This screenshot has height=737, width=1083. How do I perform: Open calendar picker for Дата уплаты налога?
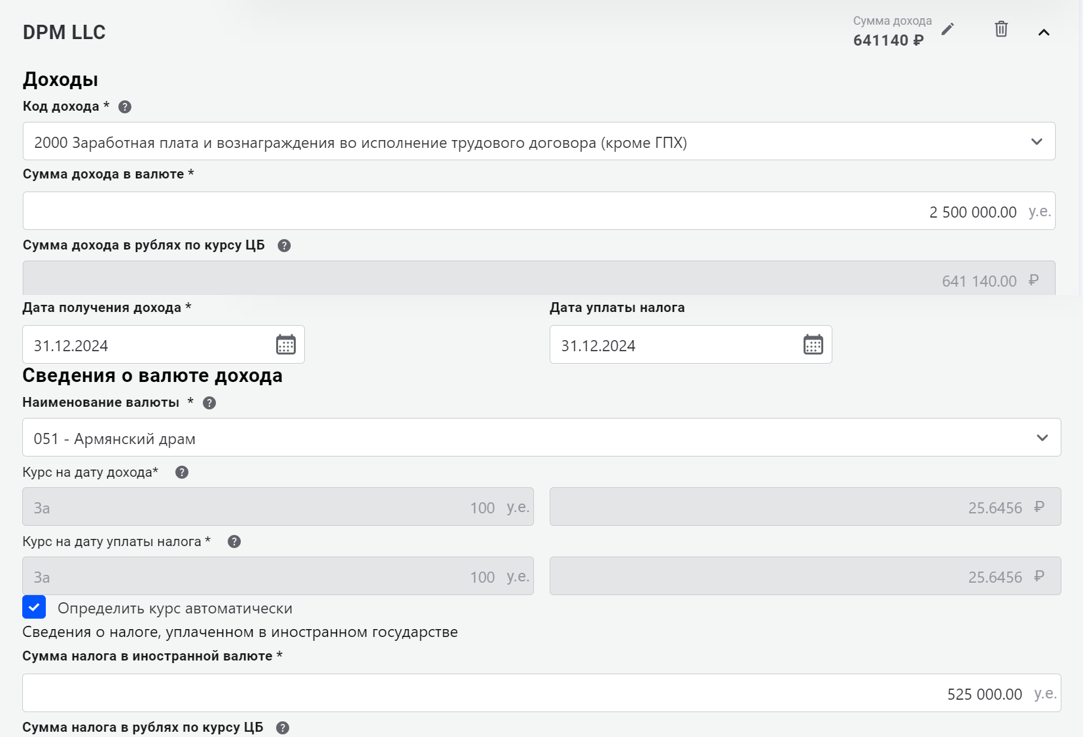(x=812, y=345)
